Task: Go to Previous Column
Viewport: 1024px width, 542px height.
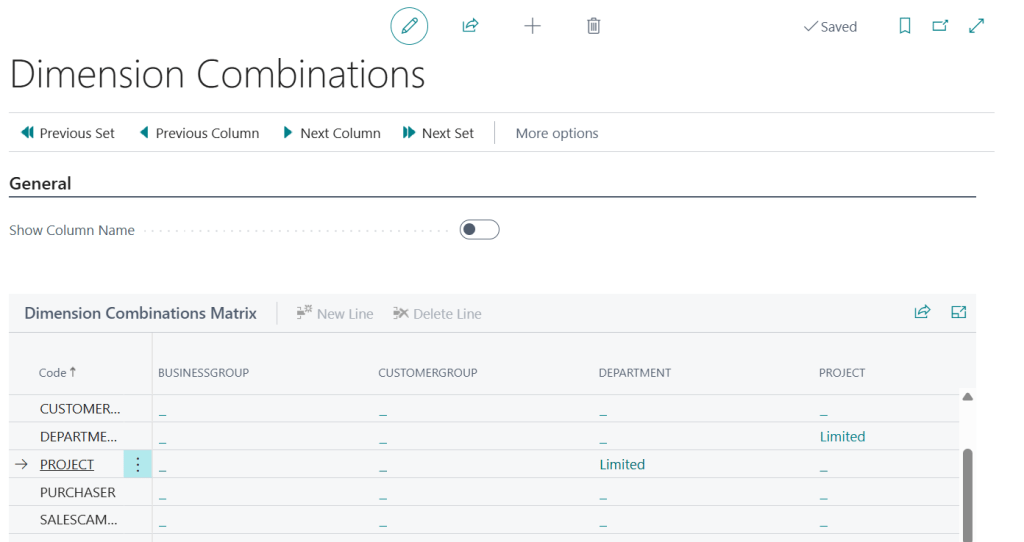Action: click(x=200, y=133)
